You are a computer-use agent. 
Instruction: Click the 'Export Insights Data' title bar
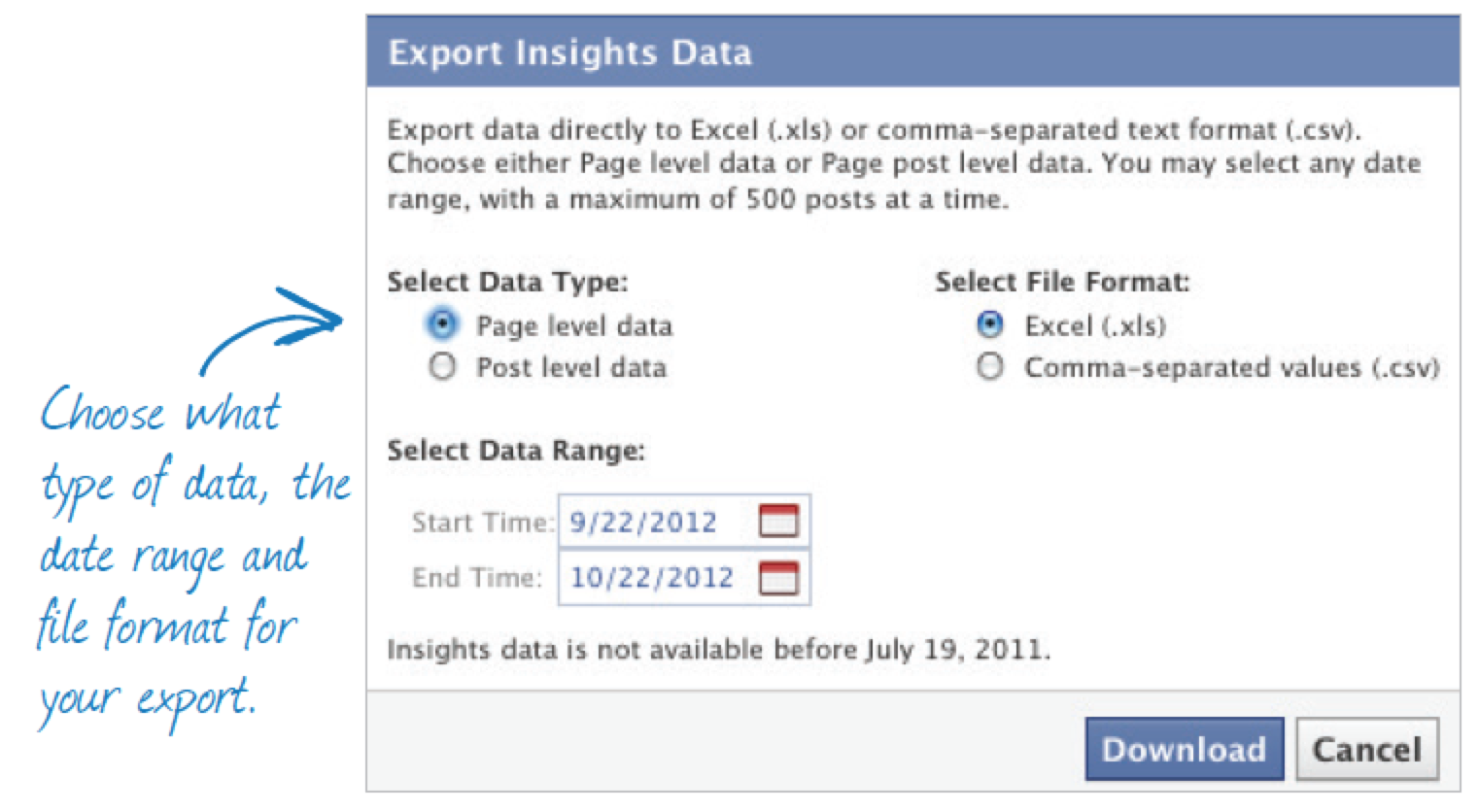click(x=913, y=51)
